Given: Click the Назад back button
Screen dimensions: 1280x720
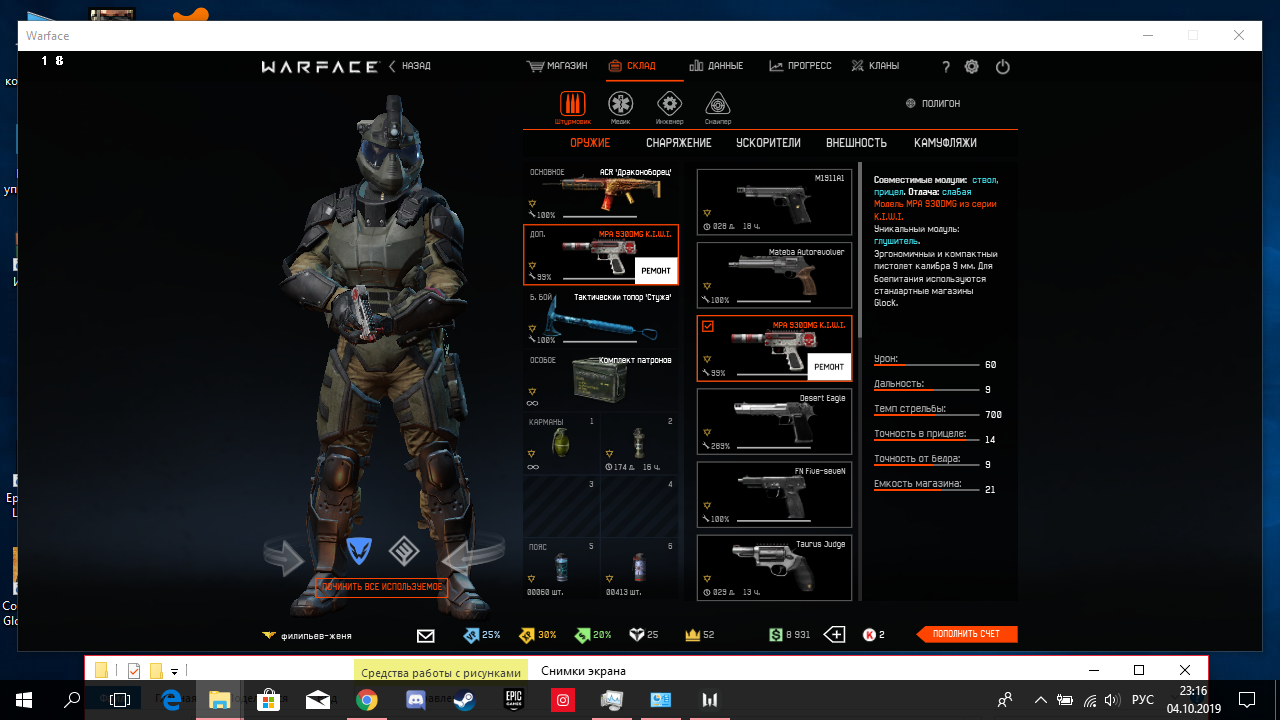Looking at the screenshot, I should (410, 66).
